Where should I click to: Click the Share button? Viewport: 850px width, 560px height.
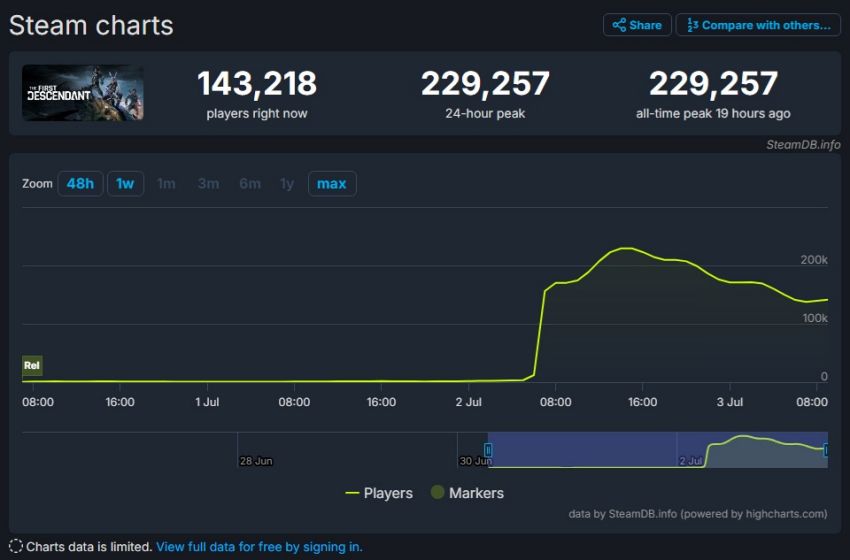[637, 25]
